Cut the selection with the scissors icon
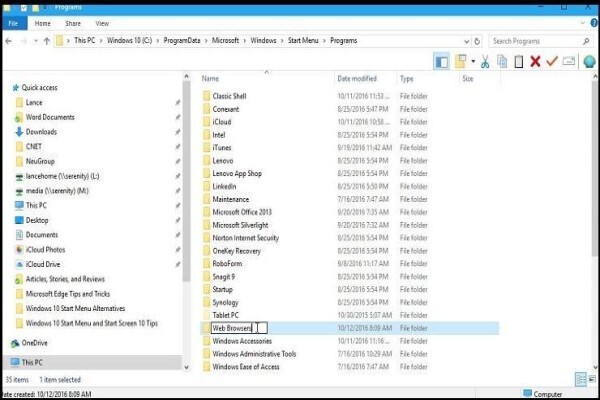This screenshot has width=600, height=400. tap(485, 61)
